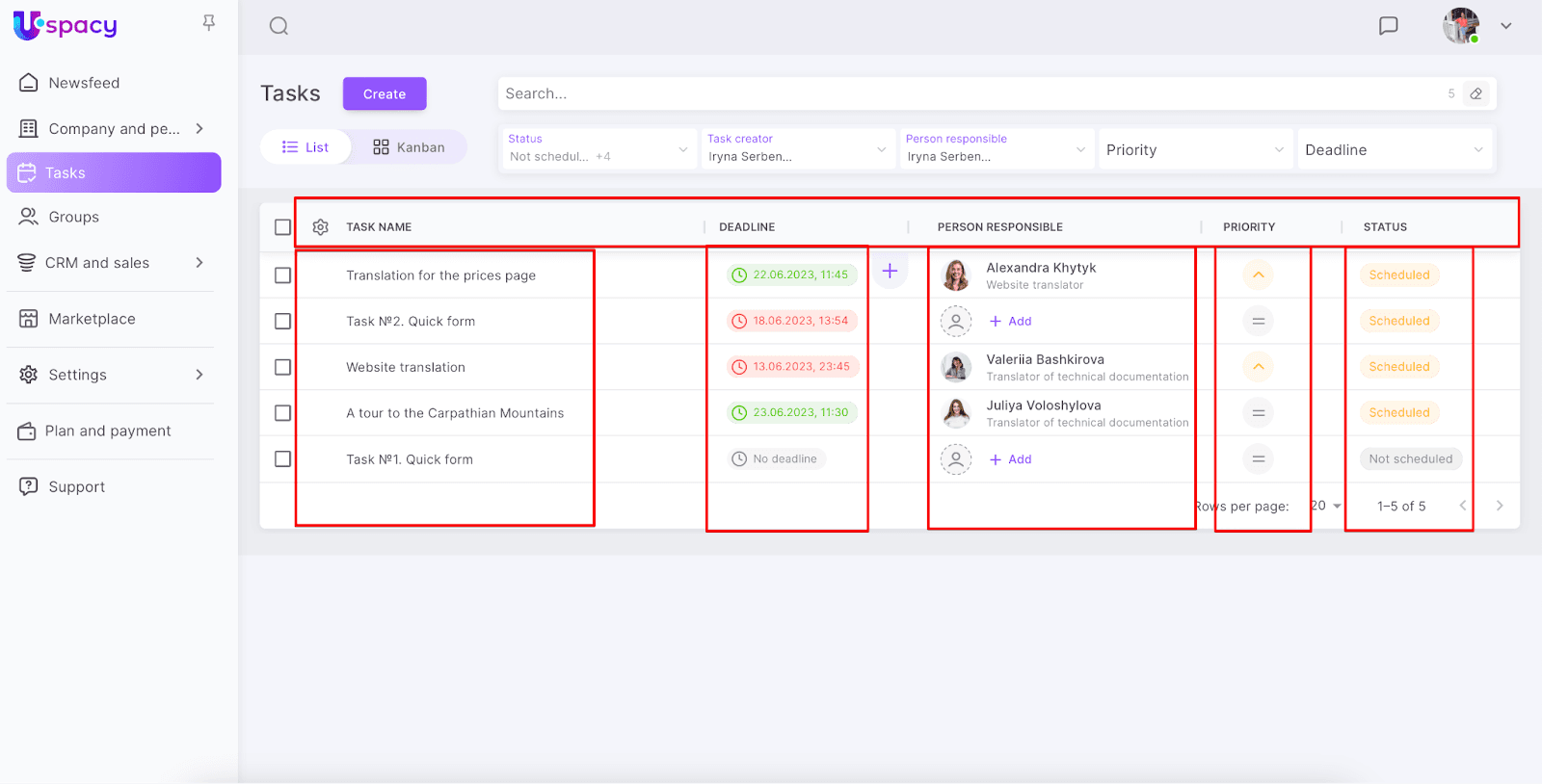Click Scheduled status badge of first task

pyautogui.click(x=1398, y=275)
